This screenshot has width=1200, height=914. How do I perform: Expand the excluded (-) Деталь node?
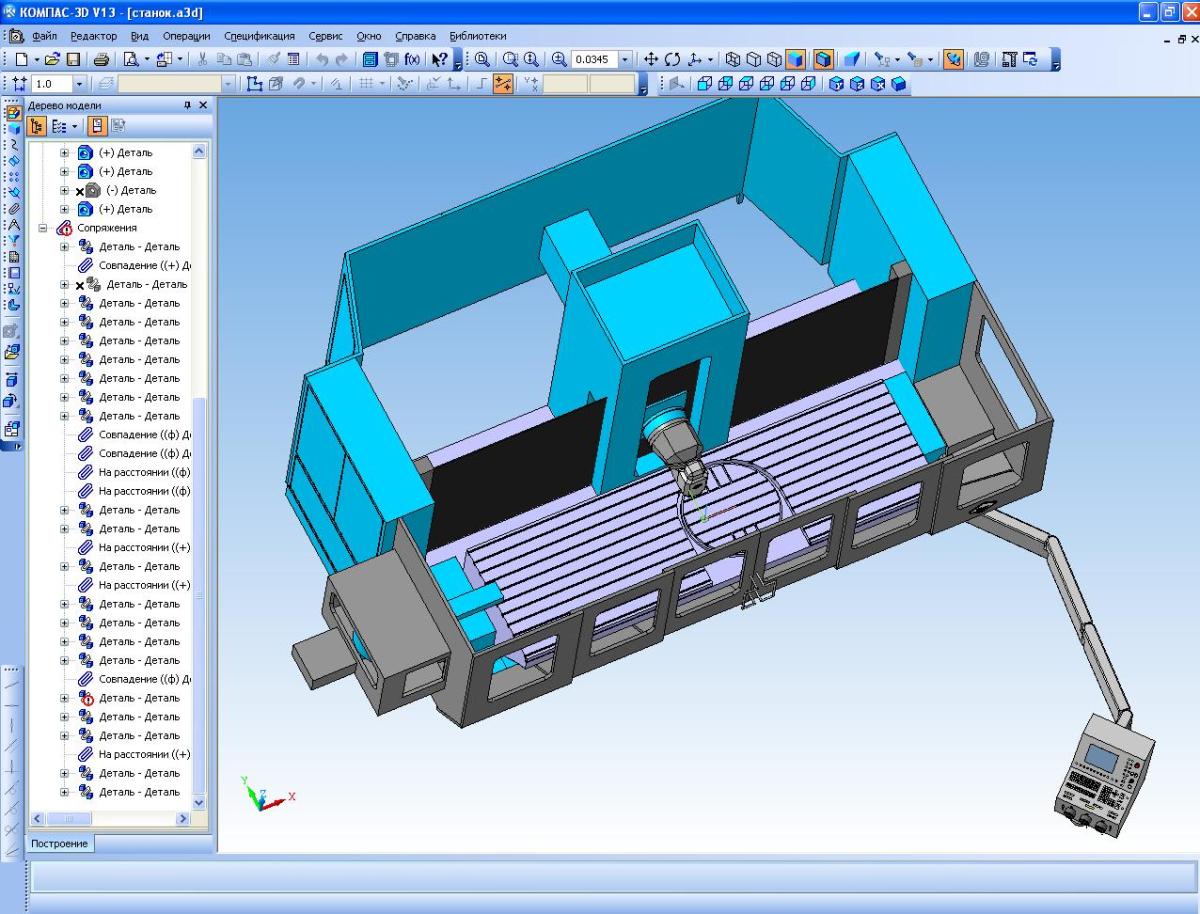pos(65,190)
